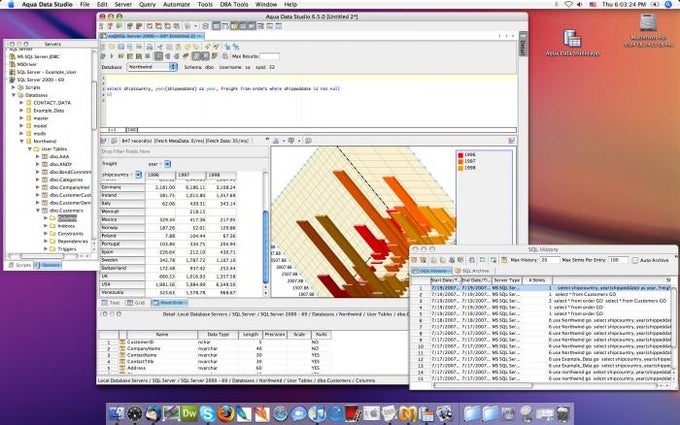
Task: Switch to the Scripts tab in Servers panel
Action: [20, 265]
